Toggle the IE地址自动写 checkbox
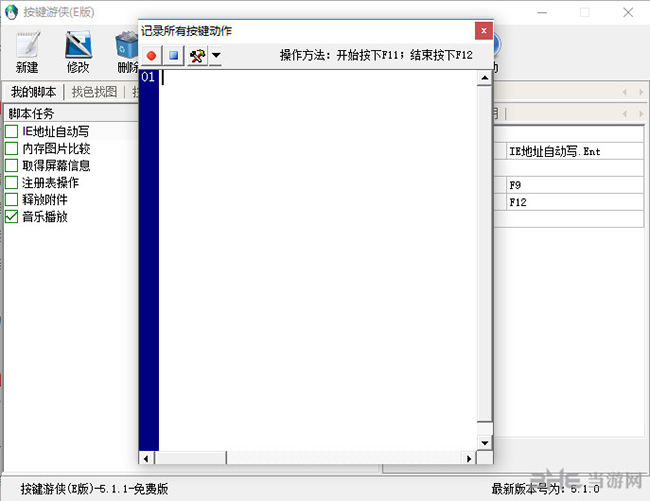This screenshot has width=650, height=501. click(11, 131)
